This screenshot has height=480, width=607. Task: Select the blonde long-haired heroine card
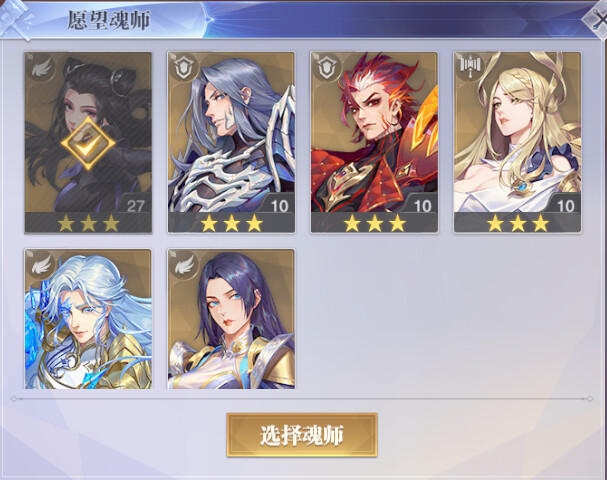click(x=518, y=142)
